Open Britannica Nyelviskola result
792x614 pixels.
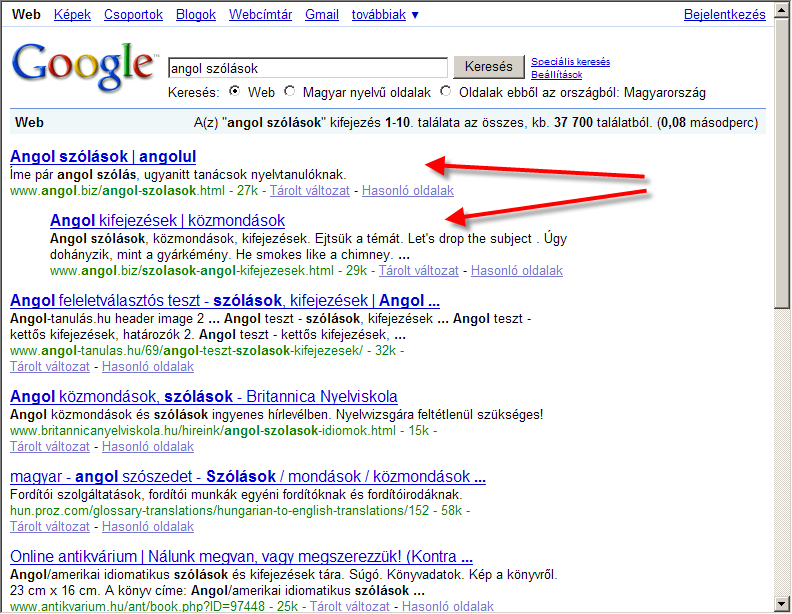click(204, 396)
